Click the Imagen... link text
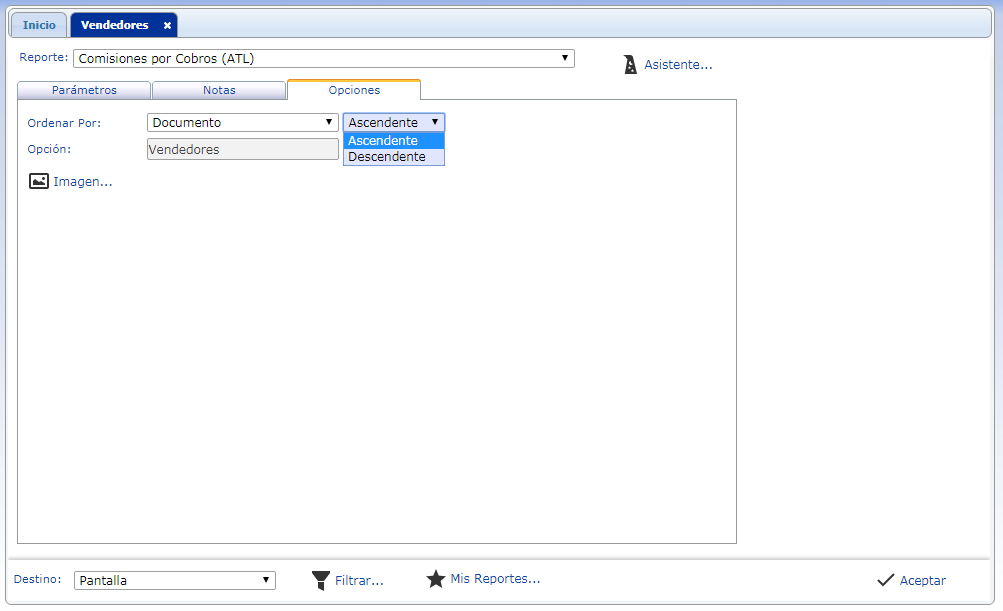 click(x=83, y=182)
